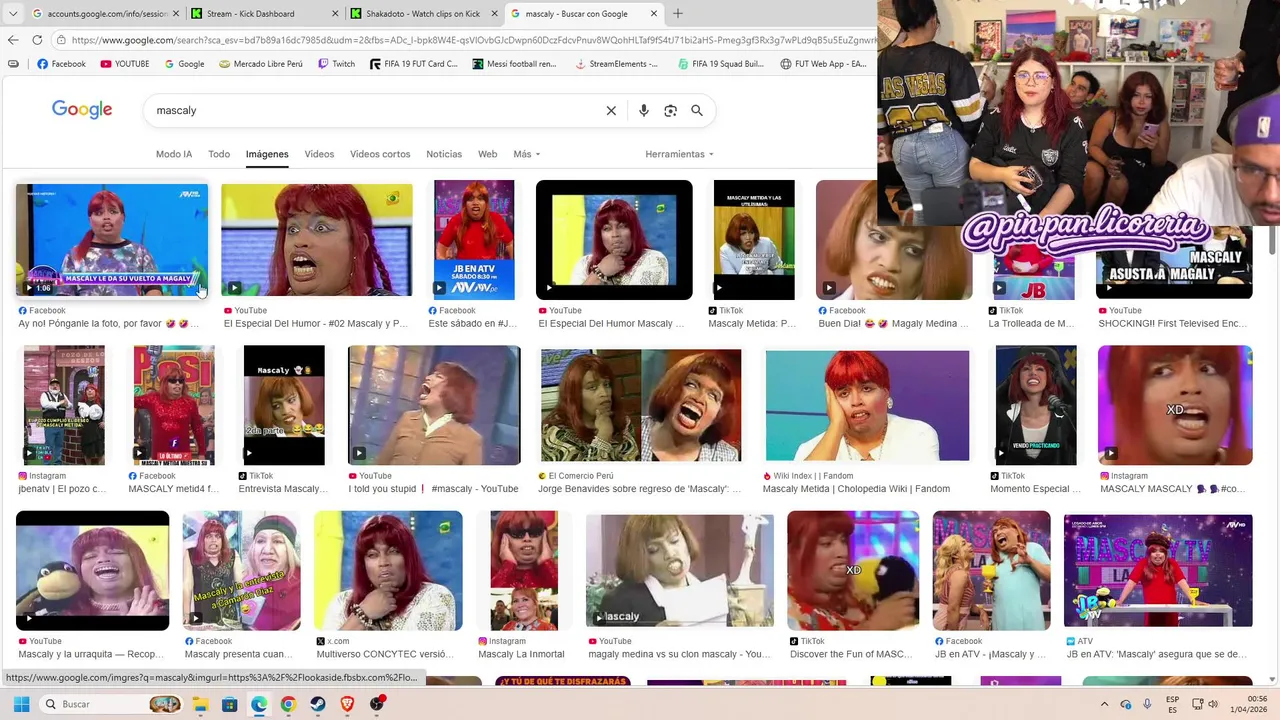
Task: Select the Imágenes tab
Action: [x=267, y=154]
